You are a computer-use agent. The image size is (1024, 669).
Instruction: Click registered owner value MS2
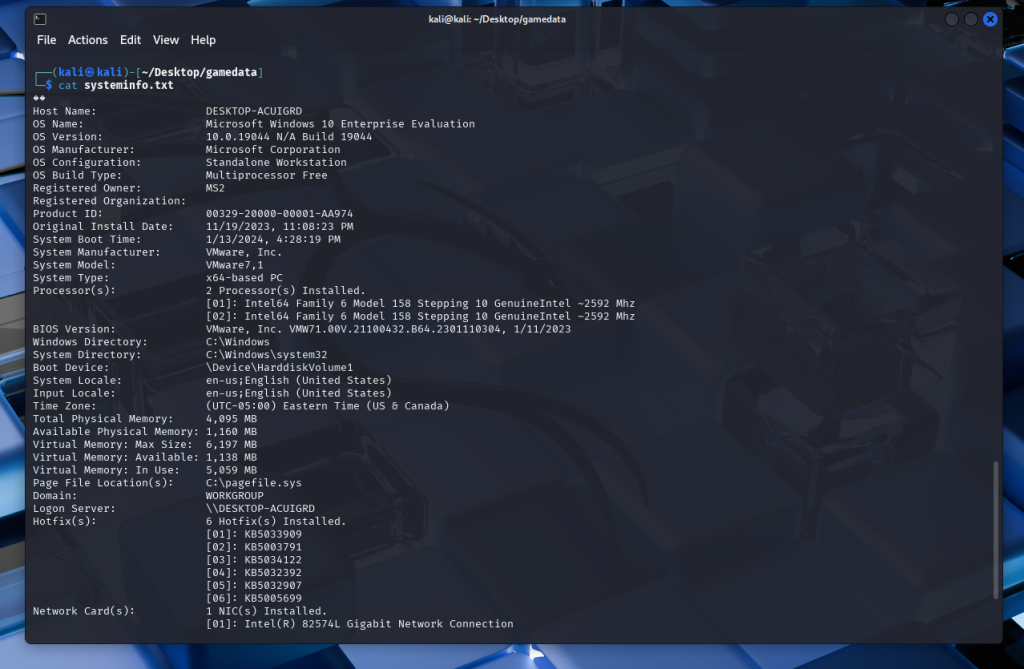pyautogui.click(x=215, y=188)
